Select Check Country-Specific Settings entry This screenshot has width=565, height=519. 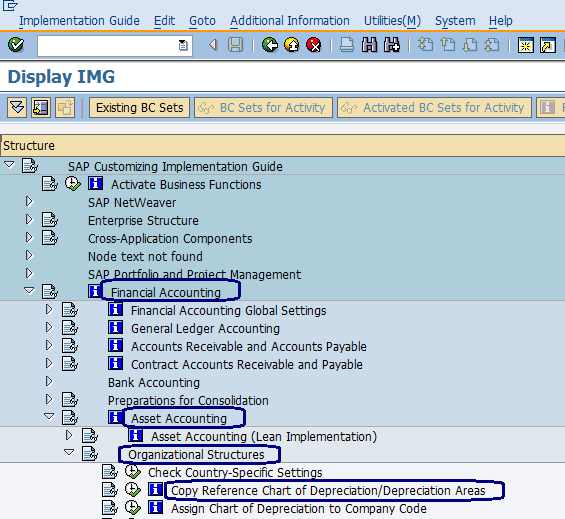click(x=235, y=473)
